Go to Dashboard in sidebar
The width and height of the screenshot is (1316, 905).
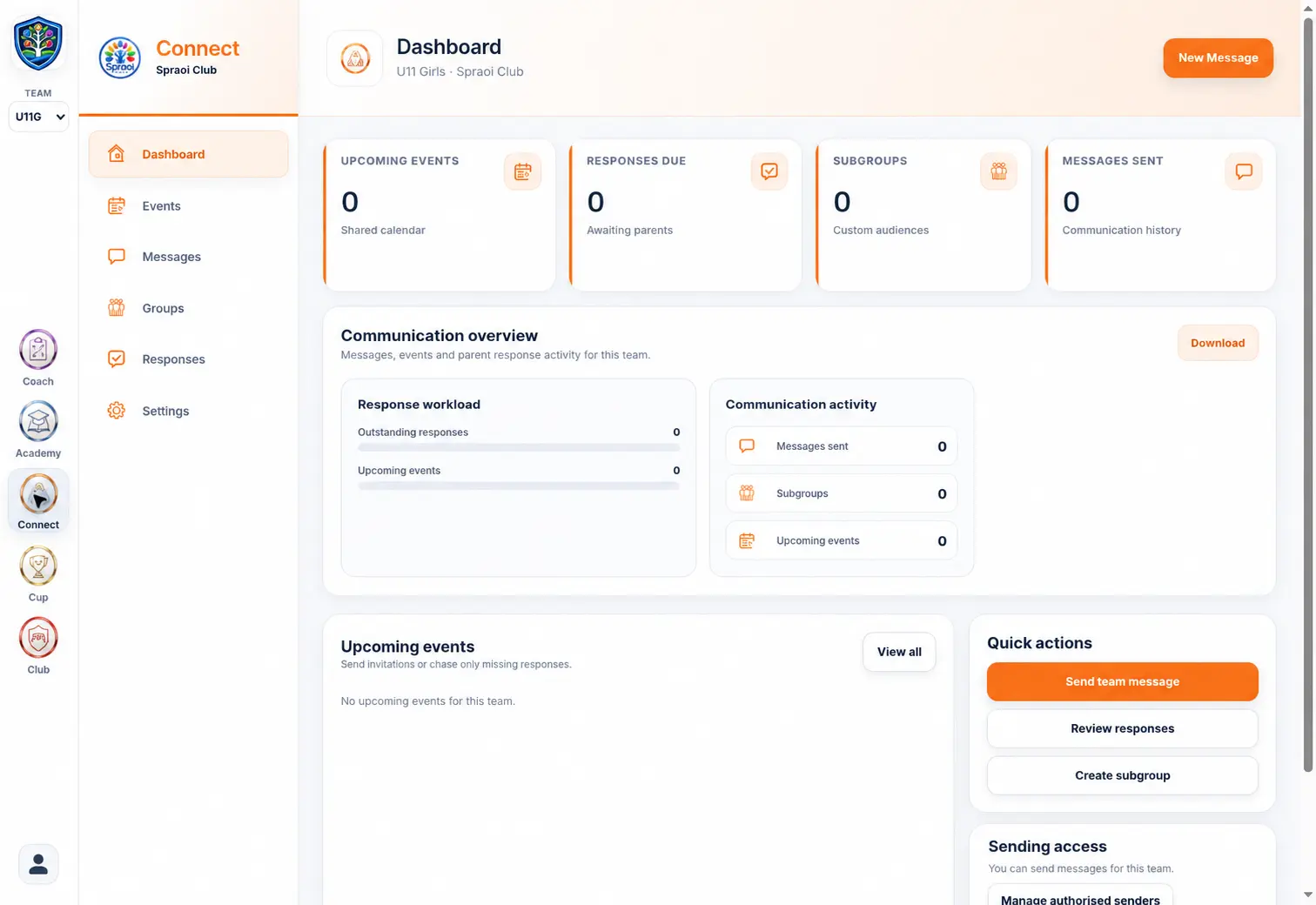189,154
